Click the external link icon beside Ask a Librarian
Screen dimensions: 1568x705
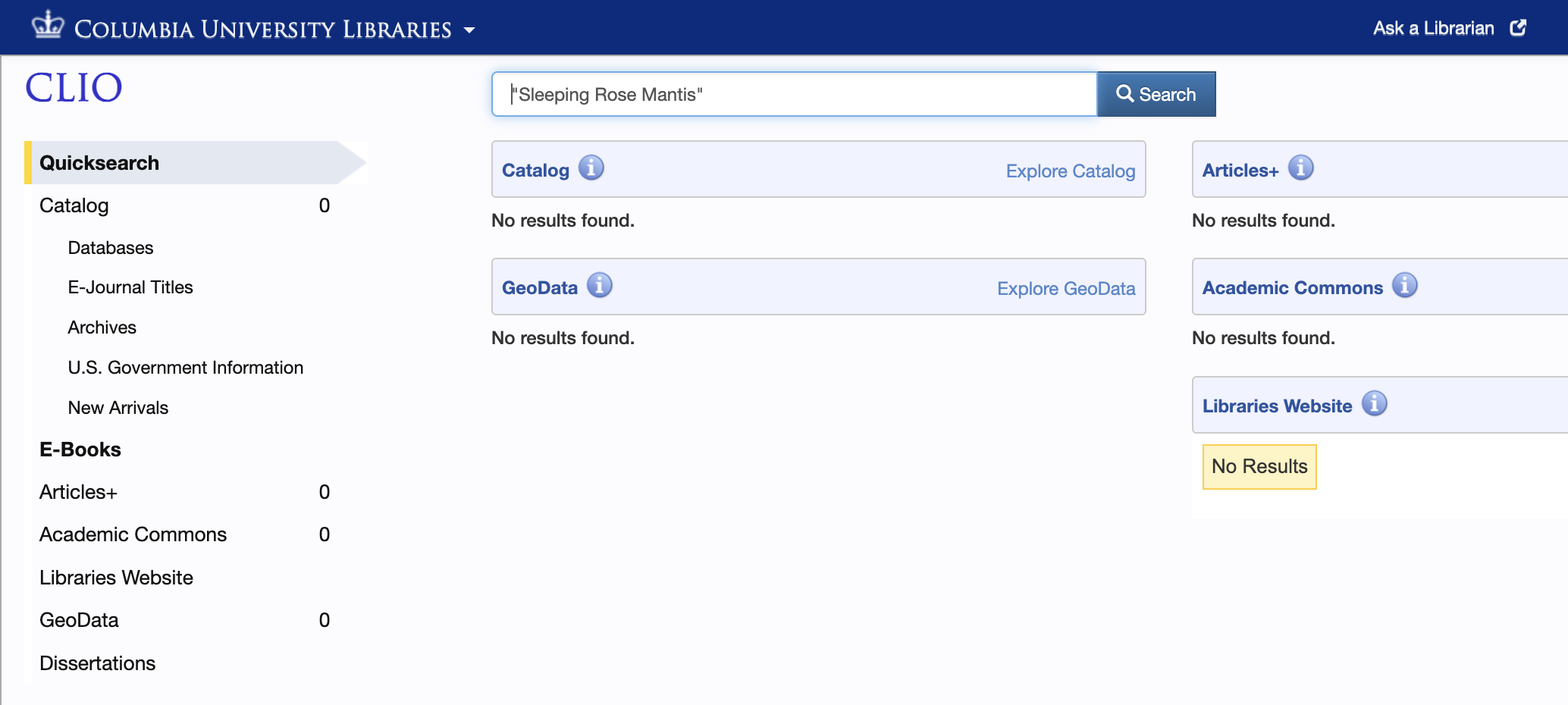tap(1518, 28)
